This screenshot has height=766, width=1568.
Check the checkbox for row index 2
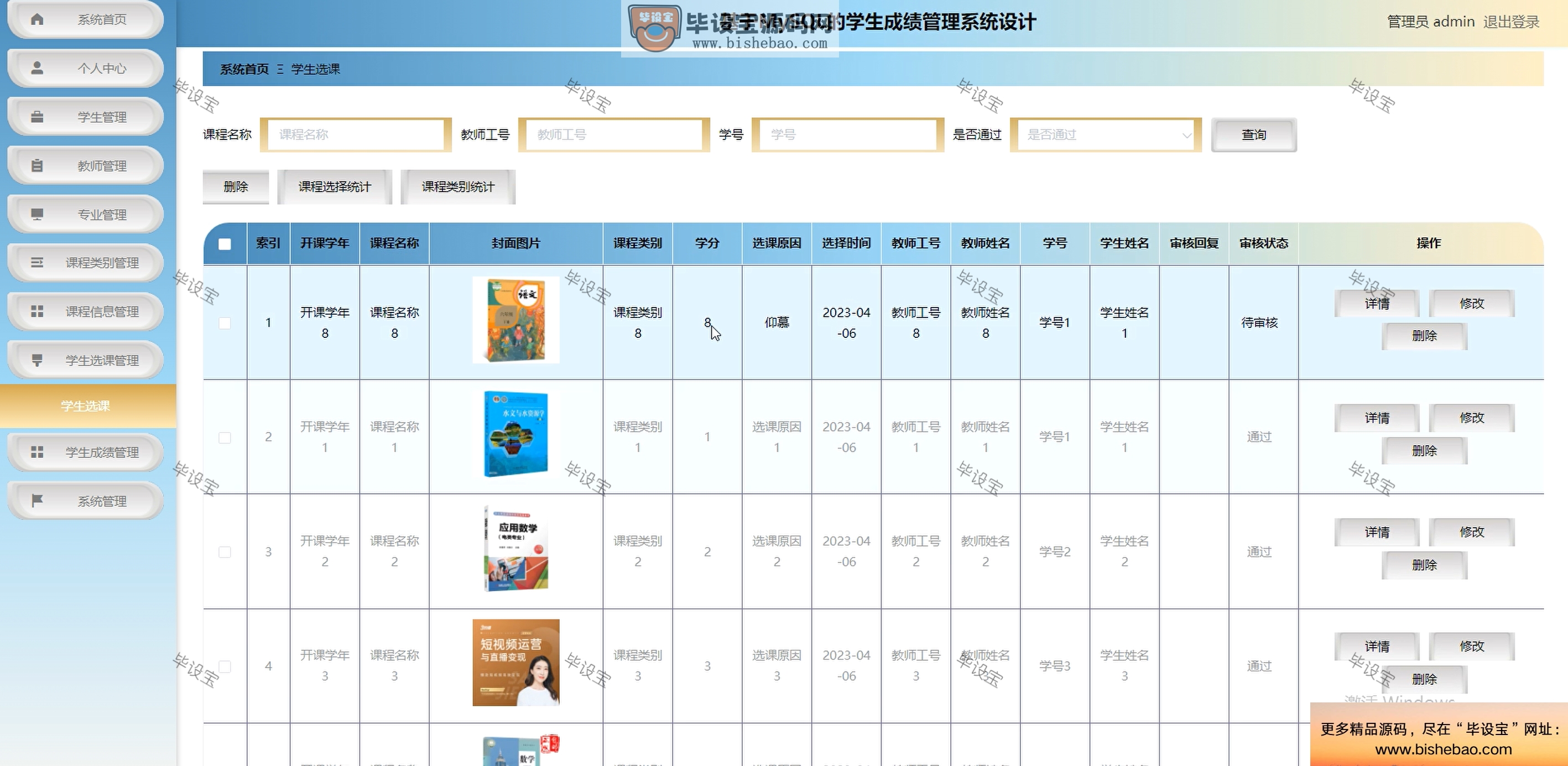225,437
